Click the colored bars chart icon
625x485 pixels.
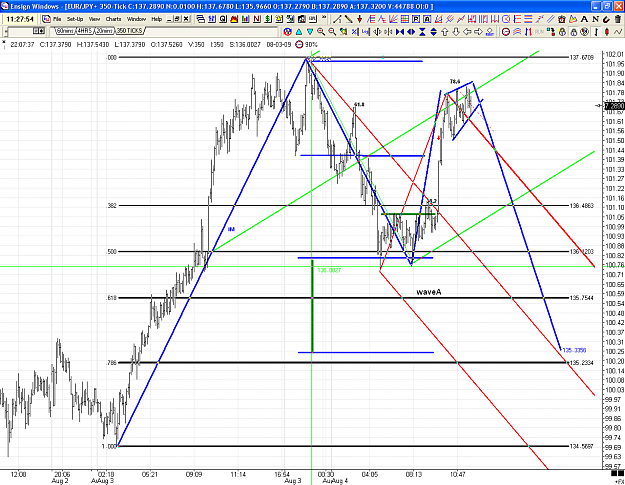[x=245, y=19]
